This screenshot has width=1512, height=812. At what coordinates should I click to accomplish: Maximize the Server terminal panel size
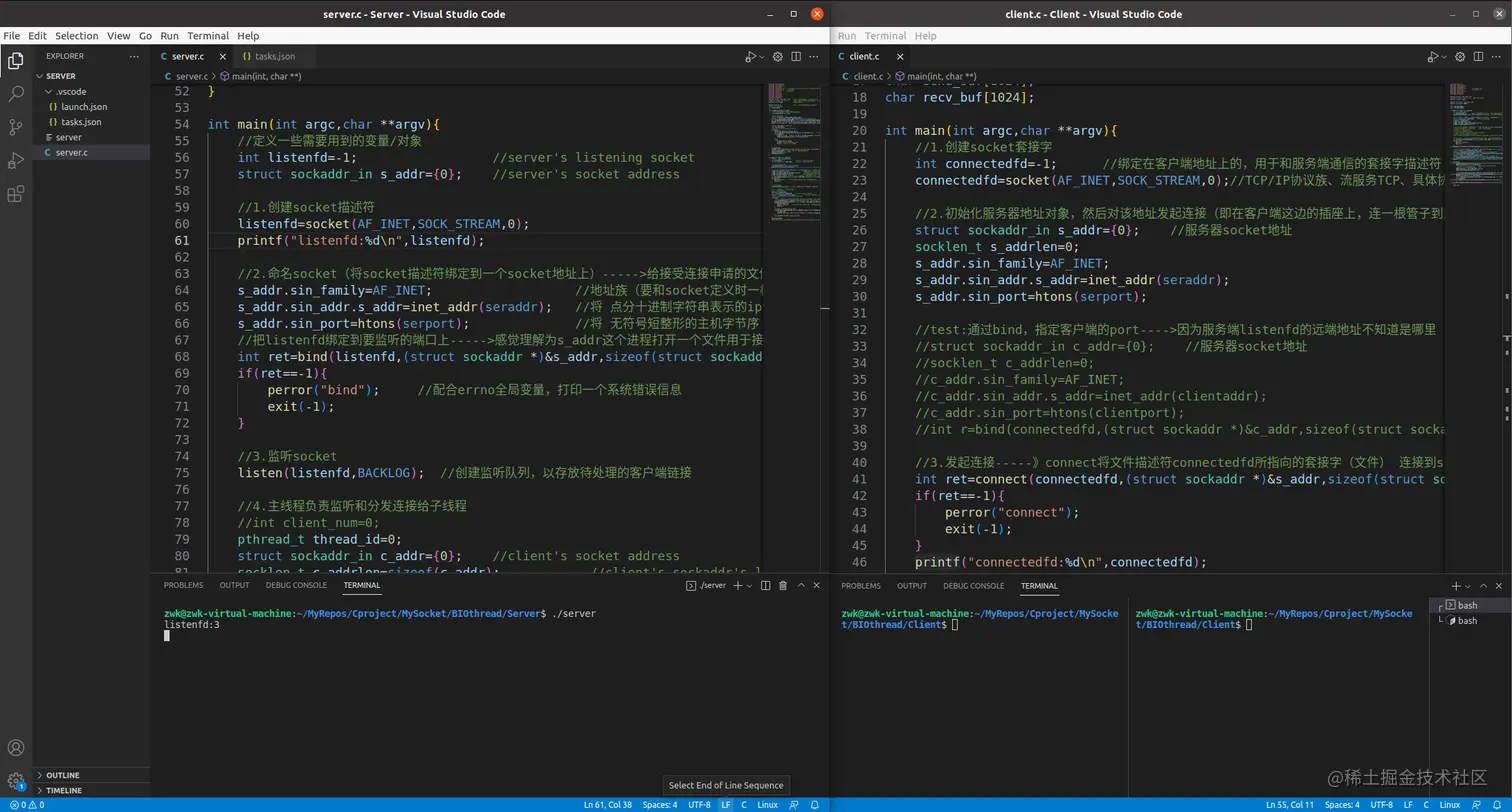click(x=801, y=586)
